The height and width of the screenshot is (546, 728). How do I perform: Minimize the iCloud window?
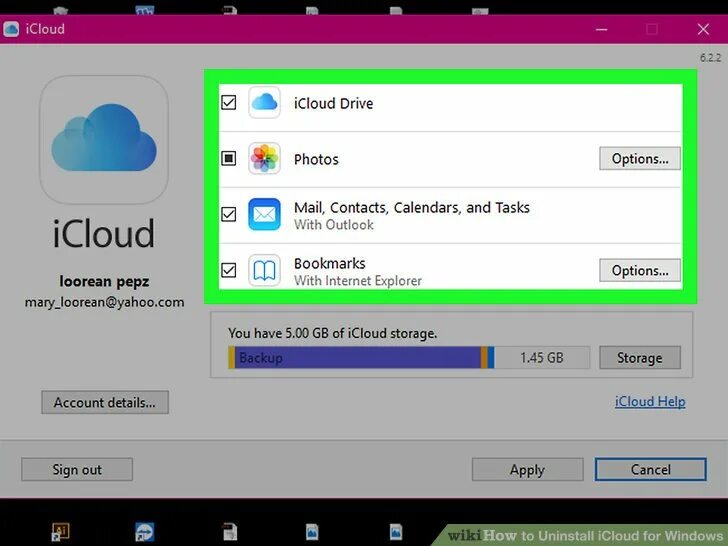click(602, 29)
